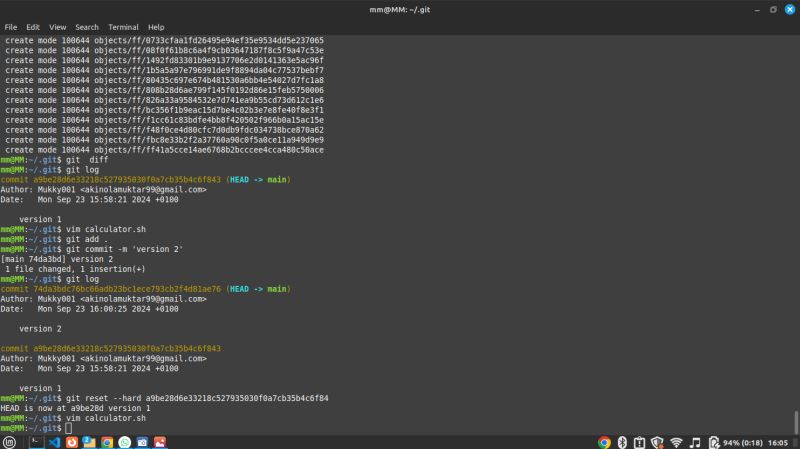The width and height of the screenshot is (800, 449).
Task: Open the Edit menu
Action: click(34, 27)
